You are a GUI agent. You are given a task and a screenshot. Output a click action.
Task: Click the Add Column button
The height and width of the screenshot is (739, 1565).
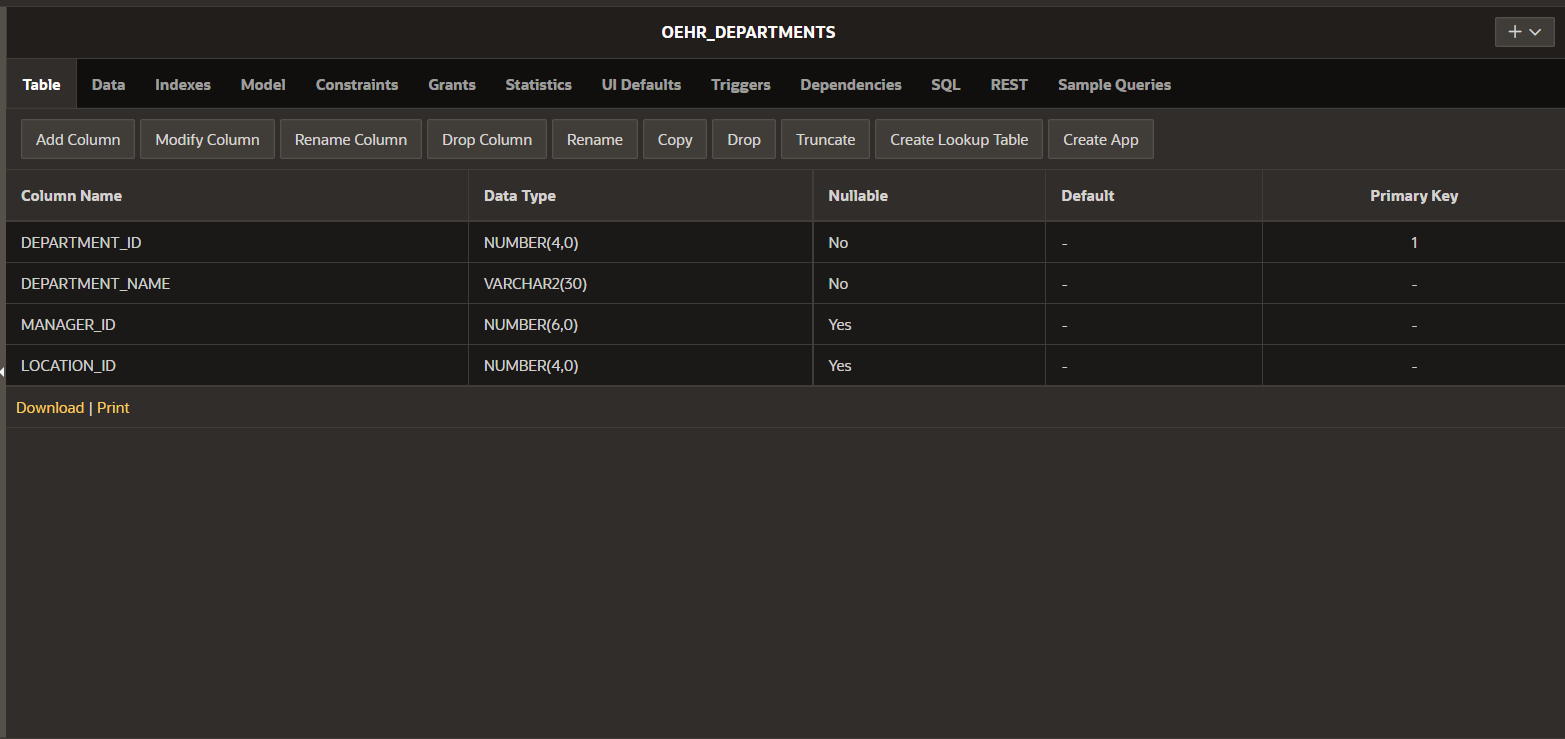pos(77,139)
